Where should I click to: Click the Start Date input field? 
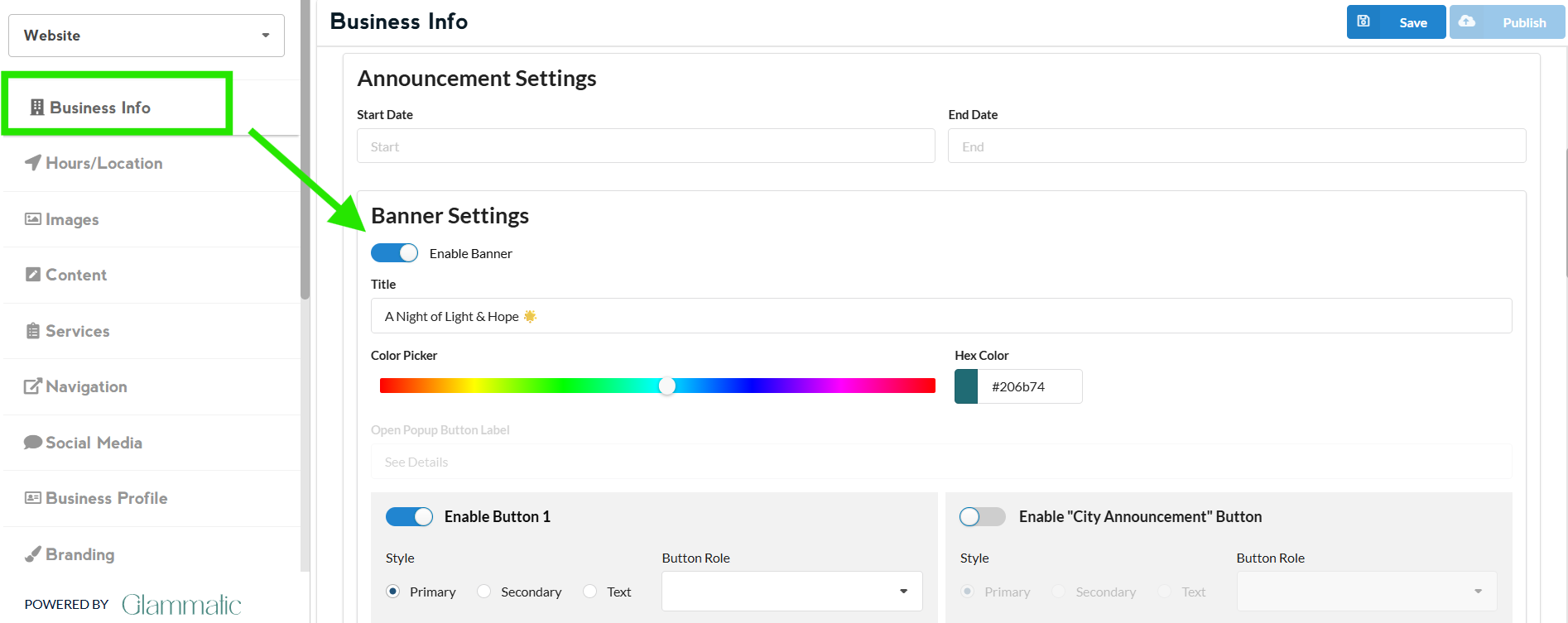[646, 146]
